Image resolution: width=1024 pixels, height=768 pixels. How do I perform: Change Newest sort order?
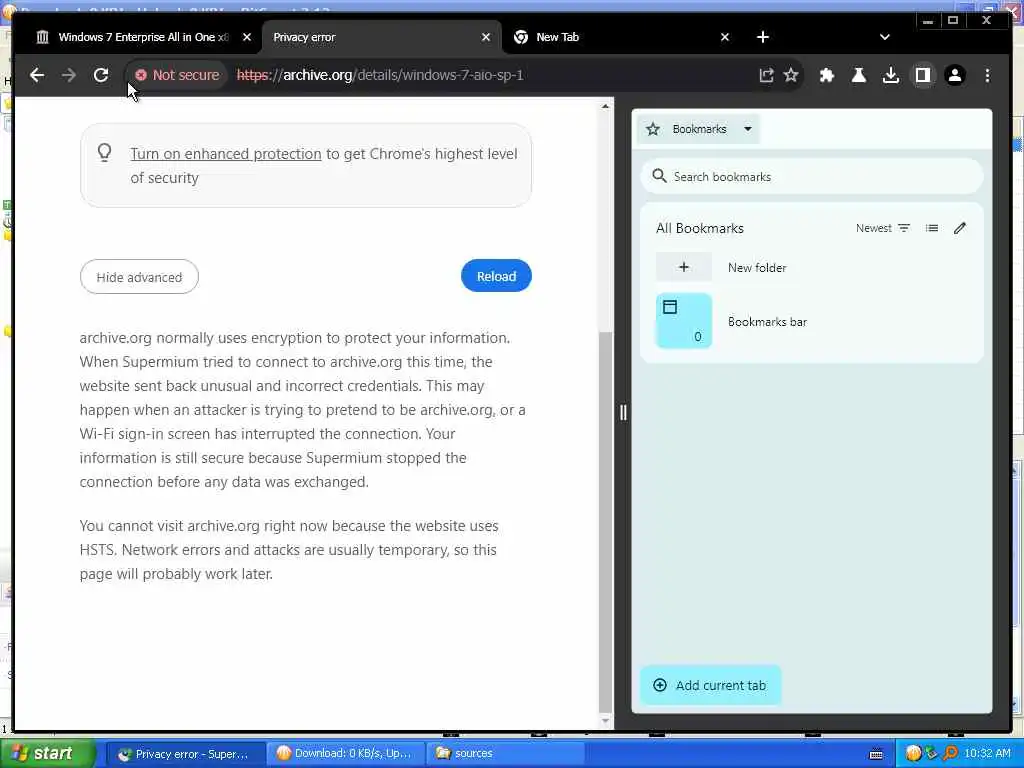(x=883, y=228)
